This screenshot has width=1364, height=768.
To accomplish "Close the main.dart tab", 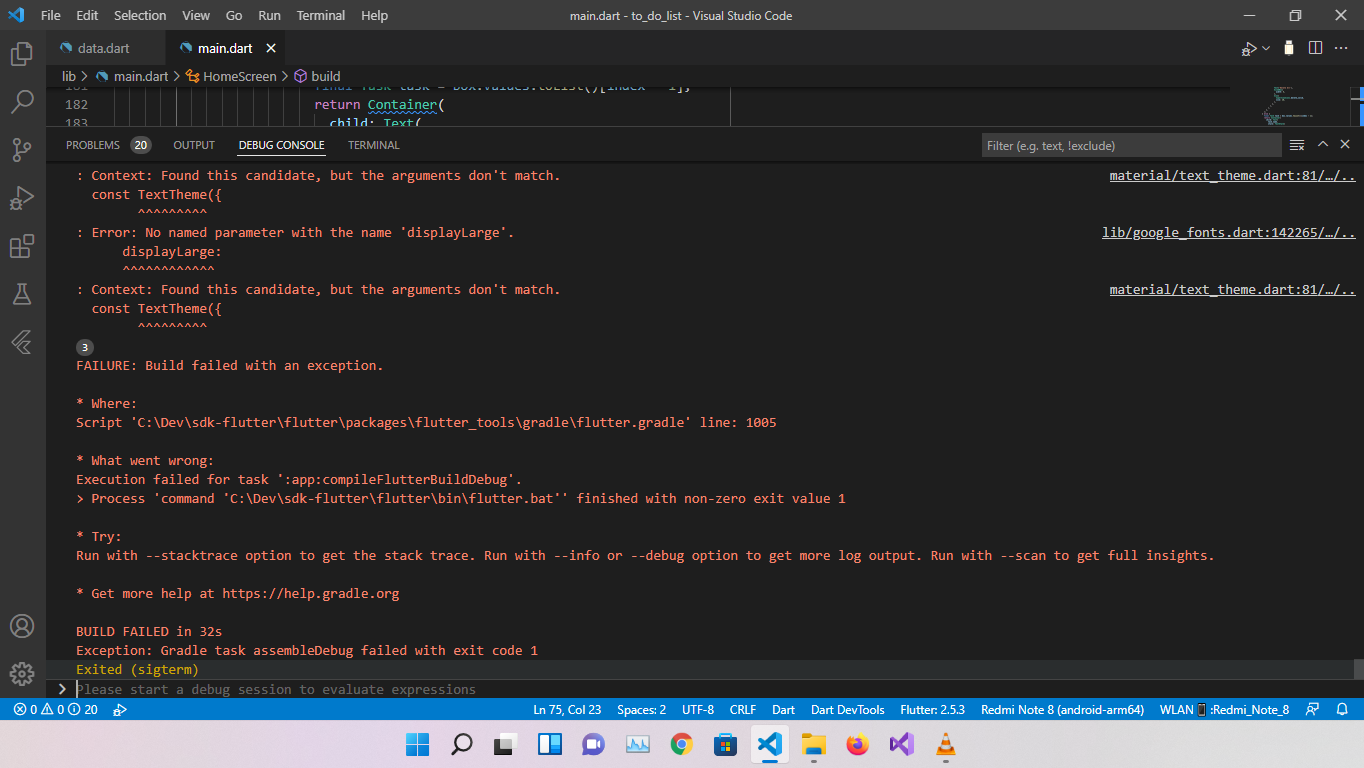I will 271,48.
